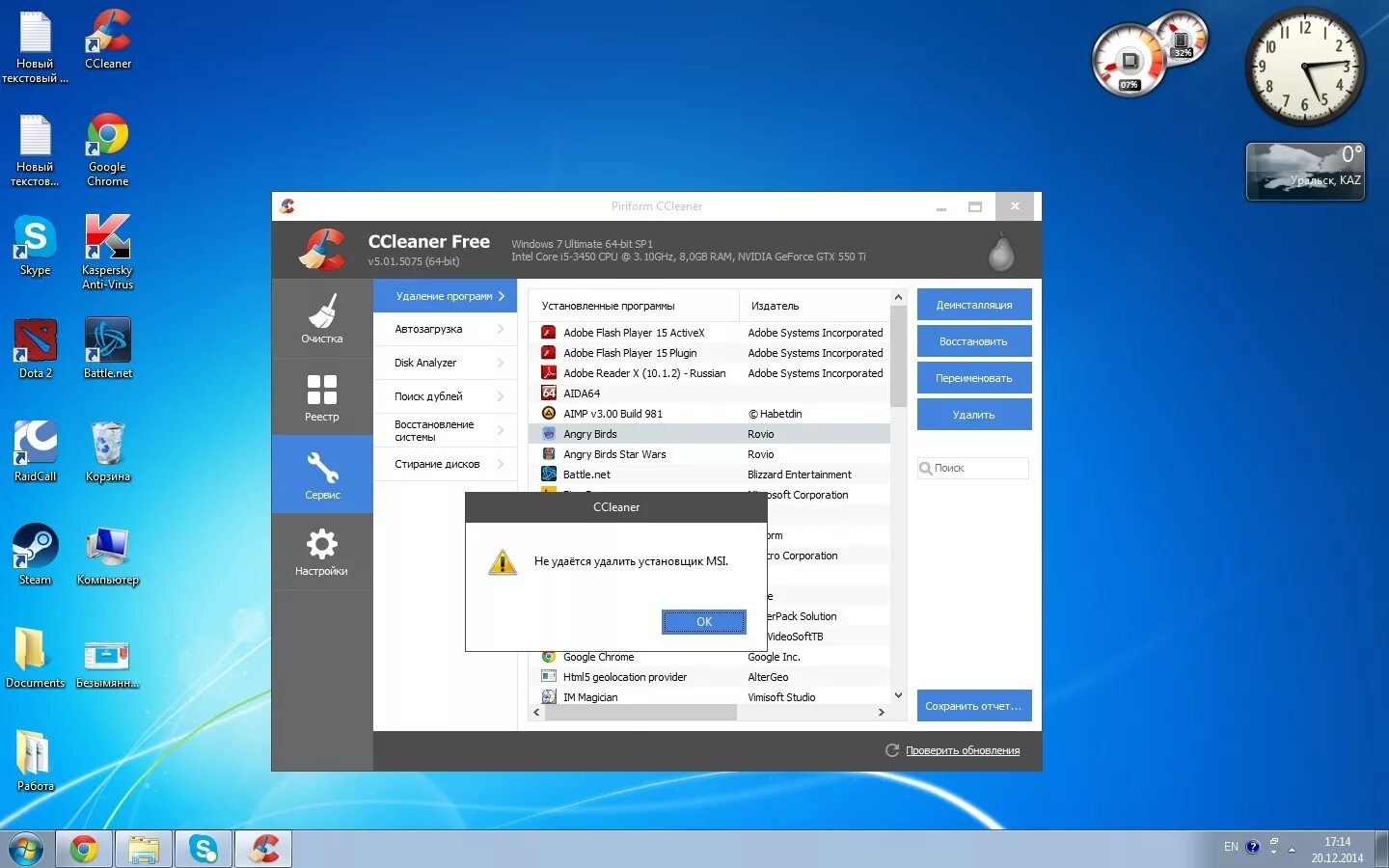Image resolution: width=1389 pixels, height=868 pixels.
Task: Click the horizontal scrollbar right arrow
Action: pos(881,712)
